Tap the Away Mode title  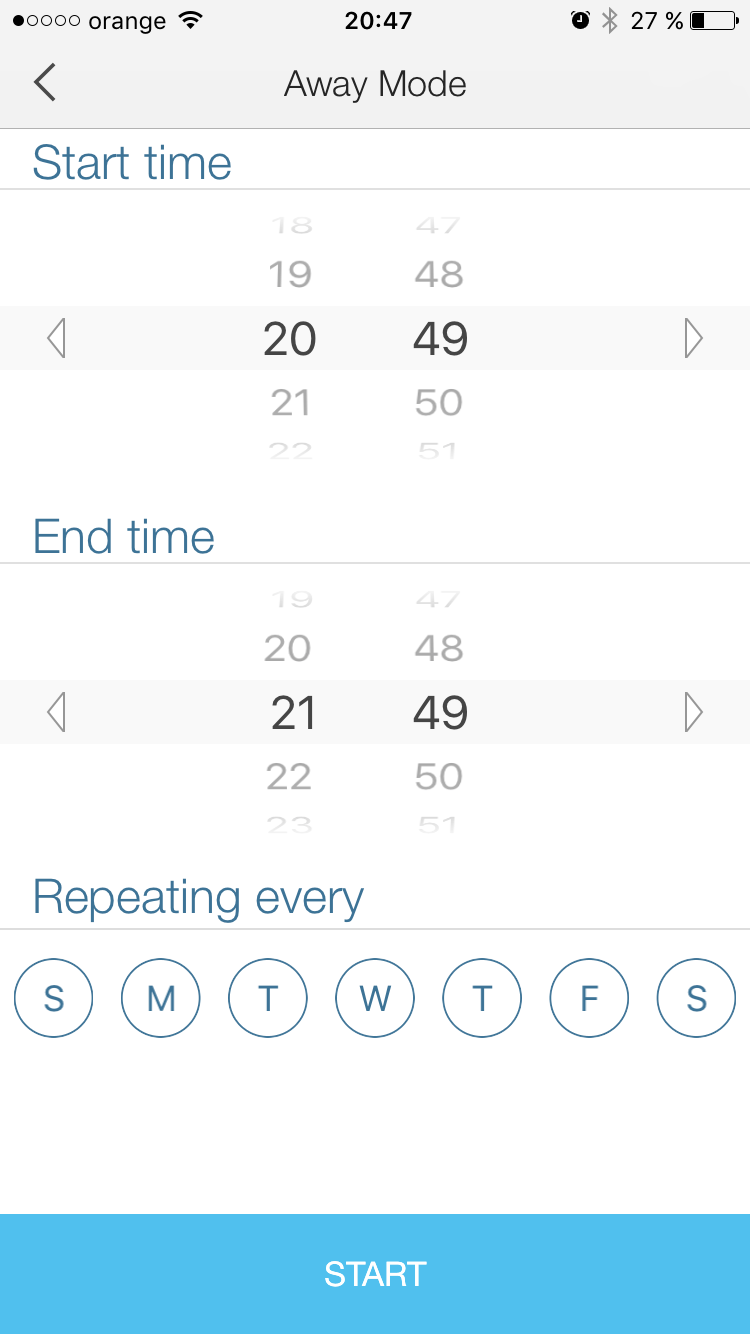click(375, 84)
